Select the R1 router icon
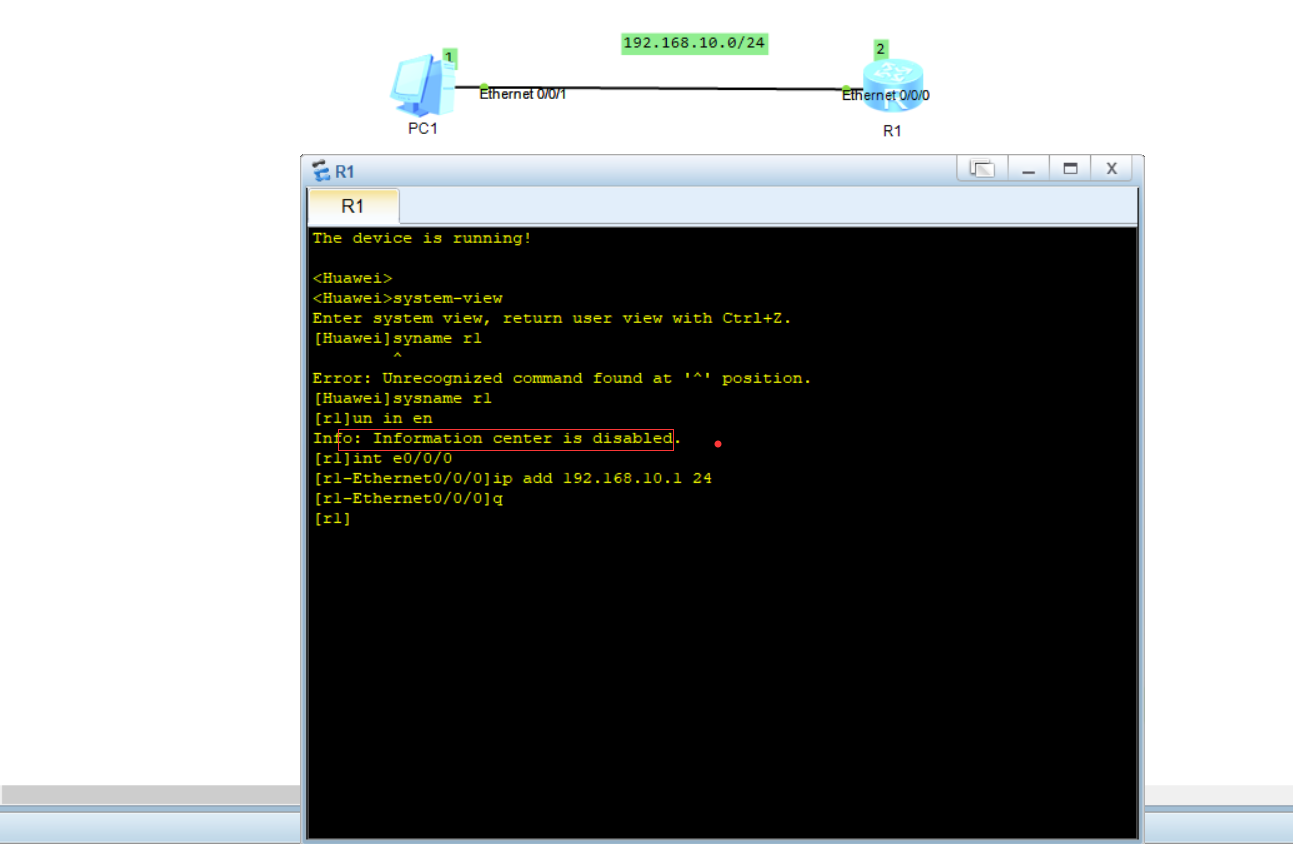The image size is (1293, 844). [x=892, y=86]
